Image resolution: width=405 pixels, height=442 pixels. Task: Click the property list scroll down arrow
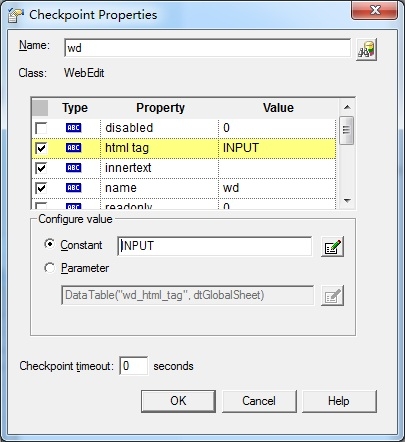347,201
